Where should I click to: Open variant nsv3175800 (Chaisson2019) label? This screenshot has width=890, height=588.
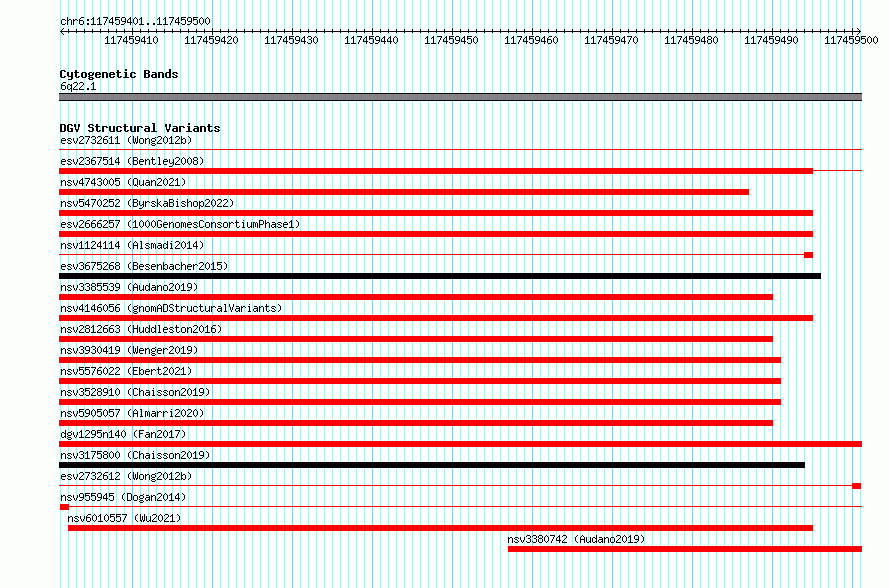click(x=135, y=455)
